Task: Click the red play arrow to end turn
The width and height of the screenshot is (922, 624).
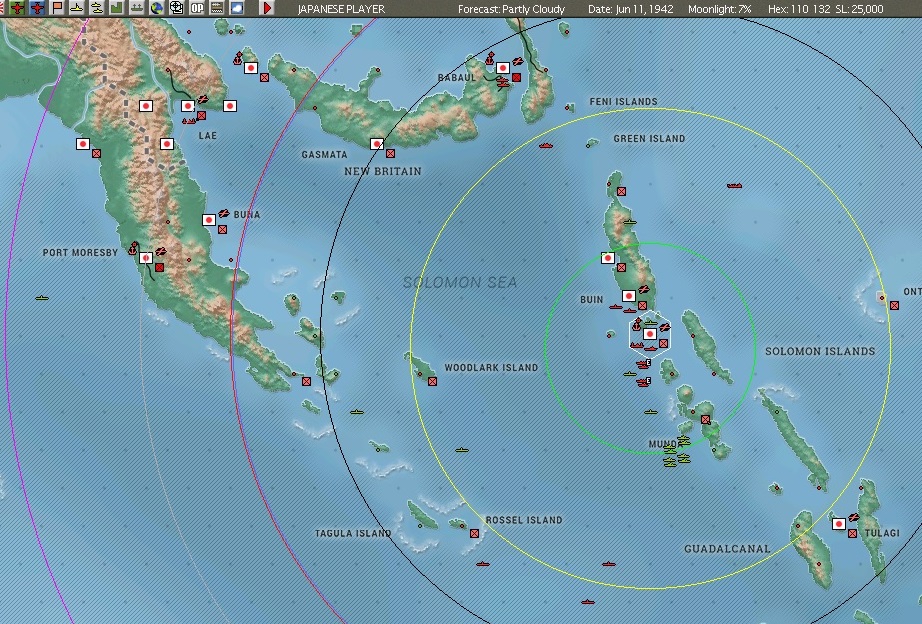Action: 268,8
